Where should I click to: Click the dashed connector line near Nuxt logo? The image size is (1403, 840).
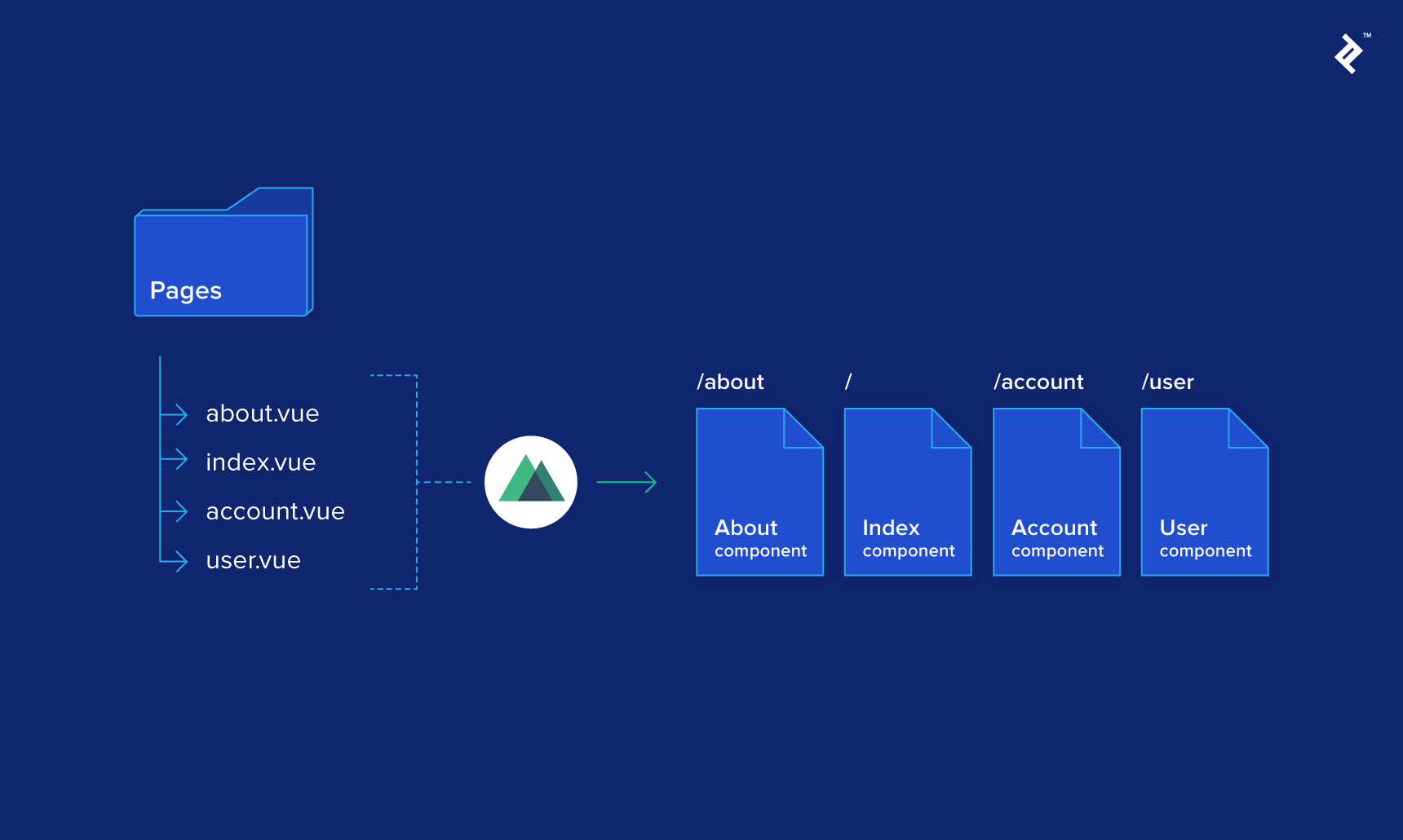coord(445,481)
